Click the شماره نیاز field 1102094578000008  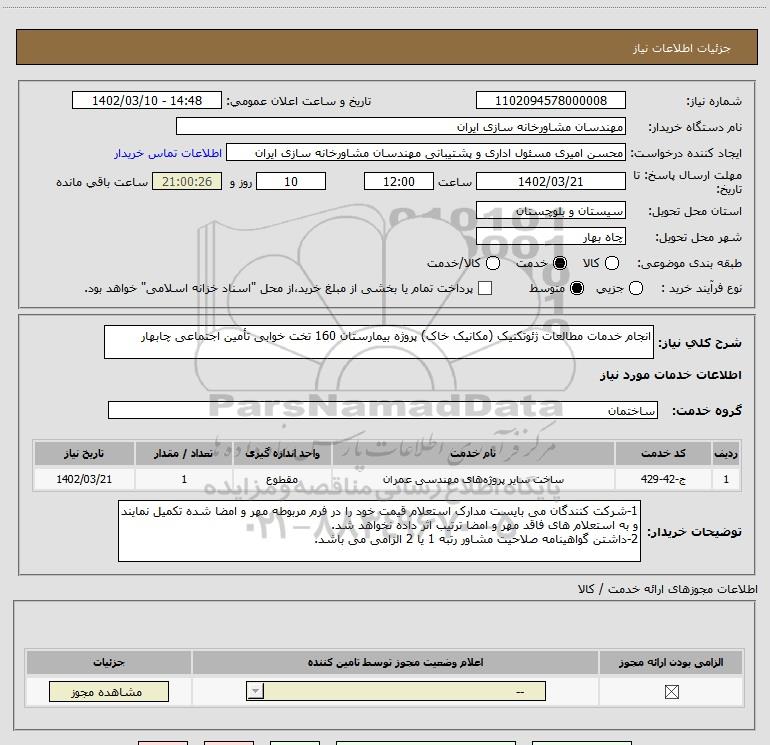click(x=550, y=100)
